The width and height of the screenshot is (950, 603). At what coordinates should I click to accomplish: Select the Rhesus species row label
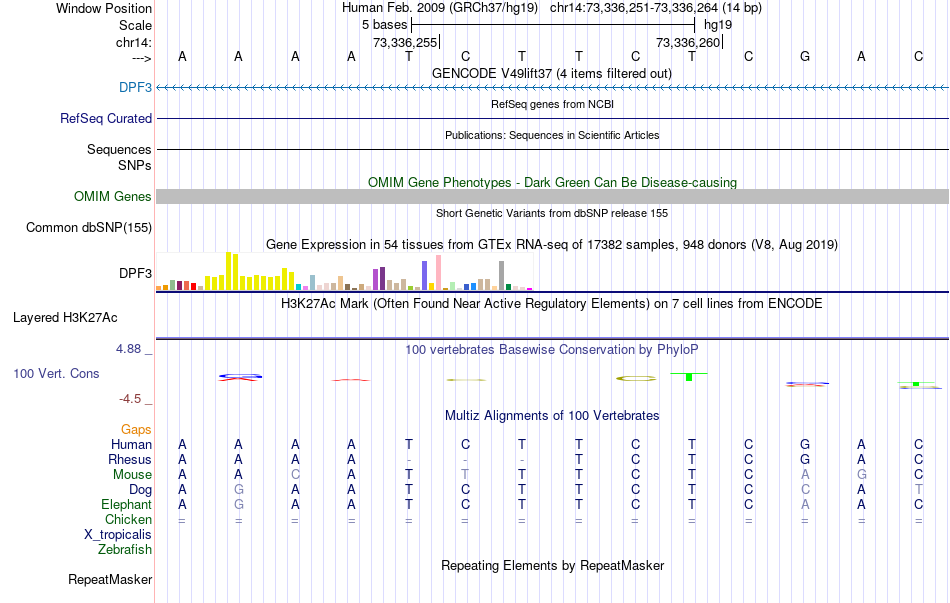[130, 459]
